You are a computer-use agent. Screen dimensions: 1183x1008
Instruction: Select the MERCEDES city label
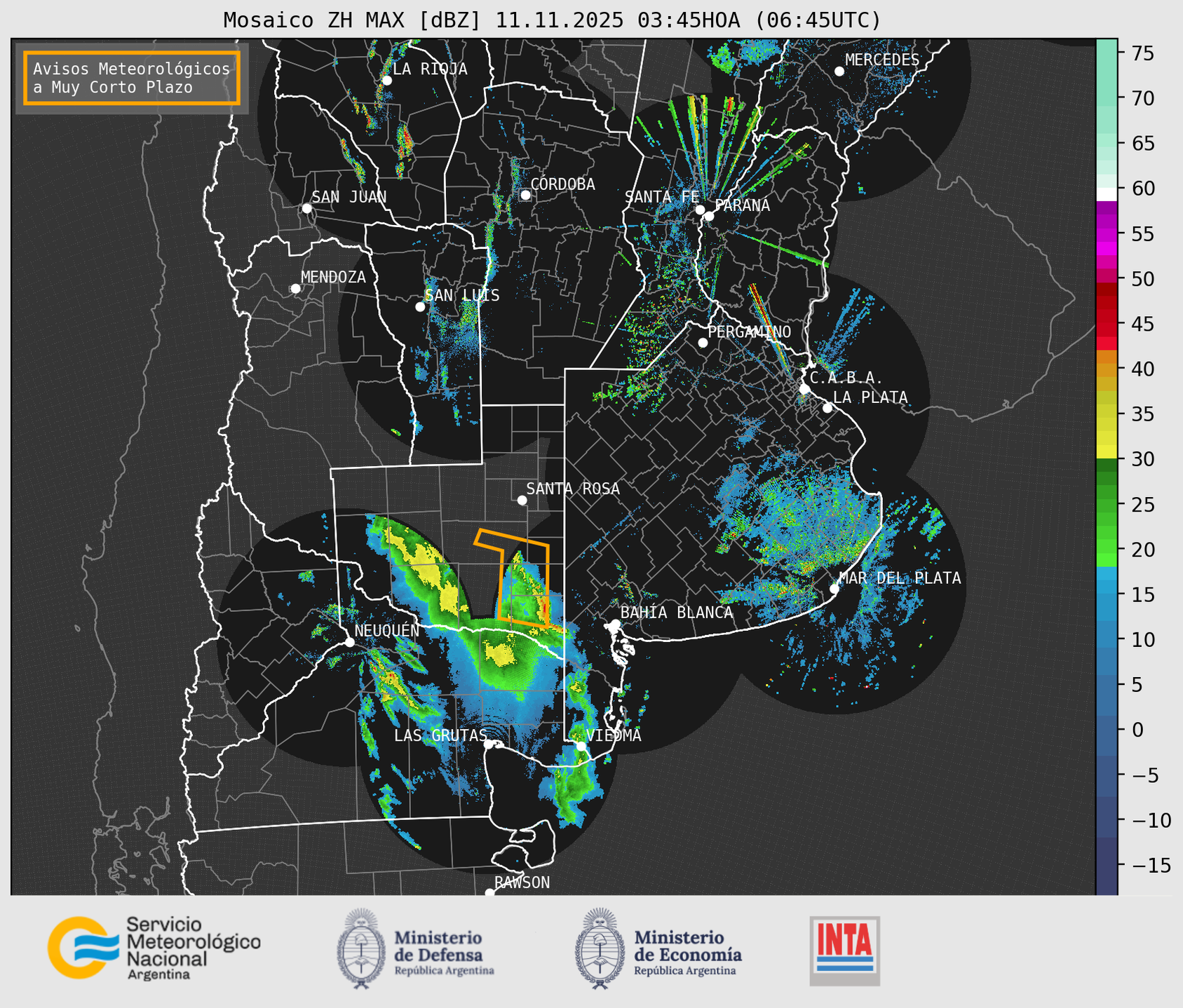click(x=881, y=60)
